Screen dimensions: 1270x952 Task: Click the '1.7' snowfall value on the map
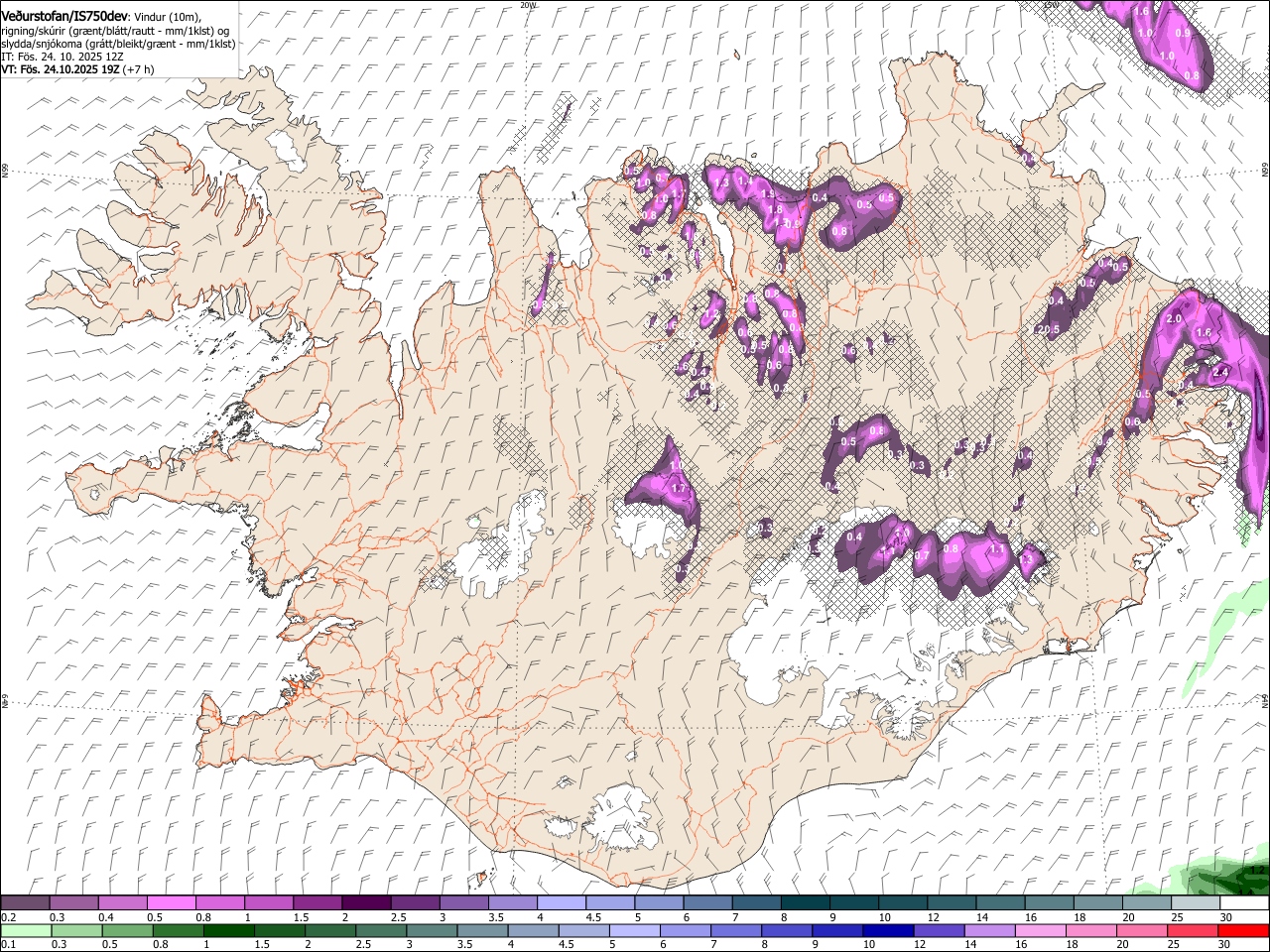tap(680, 489)
